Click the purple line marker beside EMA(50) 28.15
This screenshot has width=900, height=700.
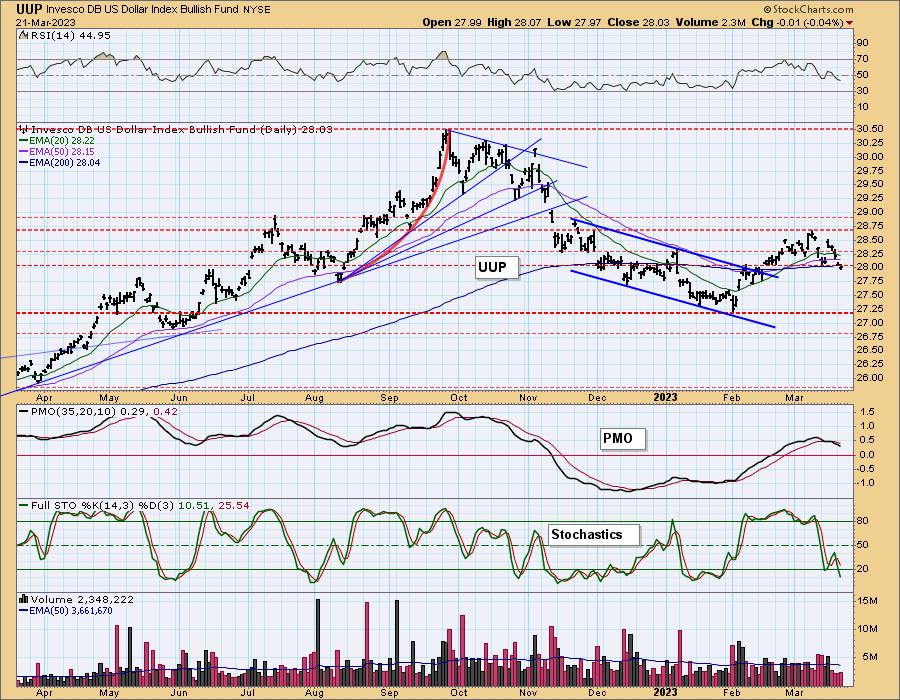[x=24, y=151]
